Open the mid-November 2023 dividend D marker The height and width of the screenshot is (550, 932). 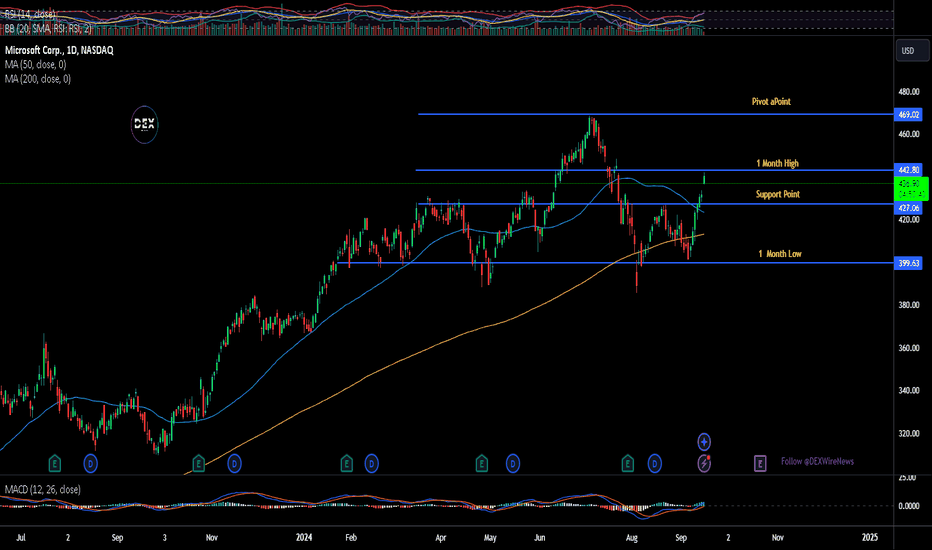234,463
